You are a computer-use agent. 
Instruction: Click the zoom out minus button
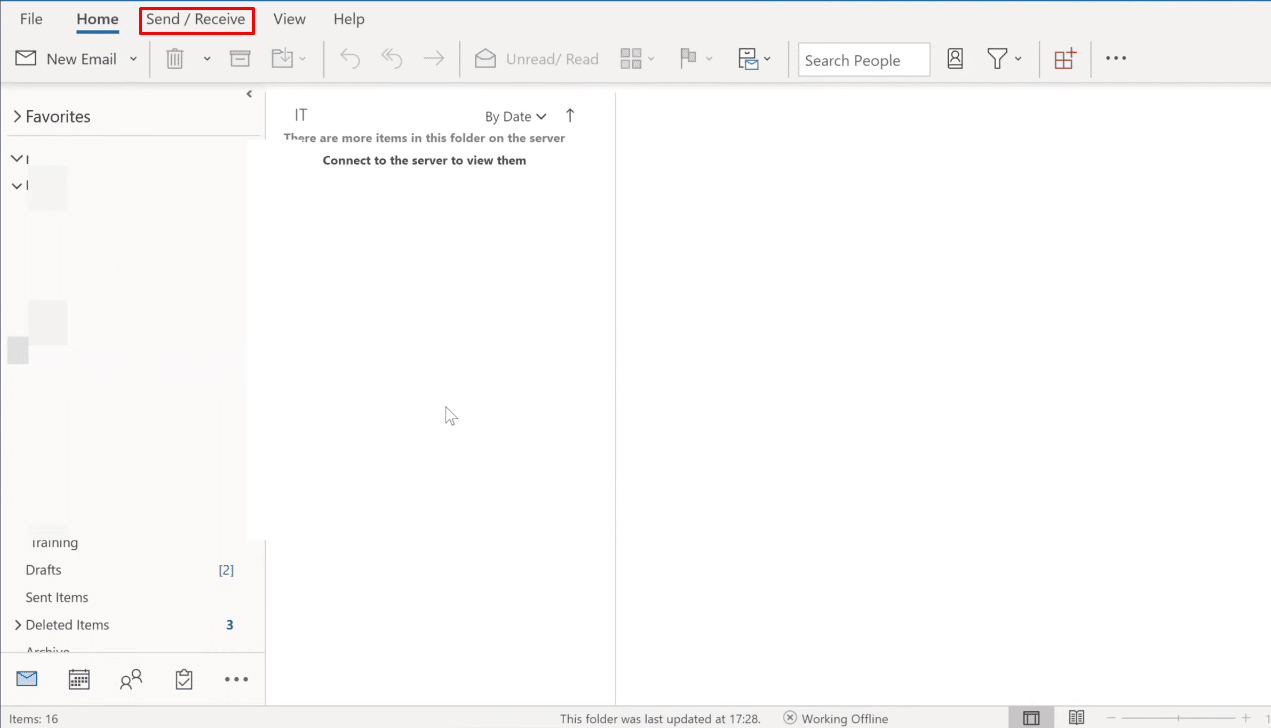tap(1111, 718)
